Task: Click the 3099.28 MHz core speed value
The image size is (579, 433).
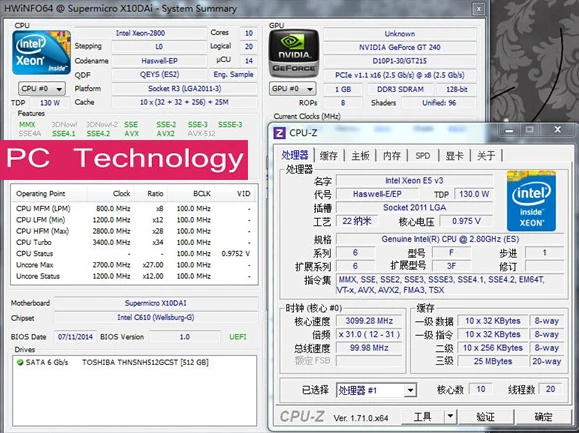Action: [369, 321]
